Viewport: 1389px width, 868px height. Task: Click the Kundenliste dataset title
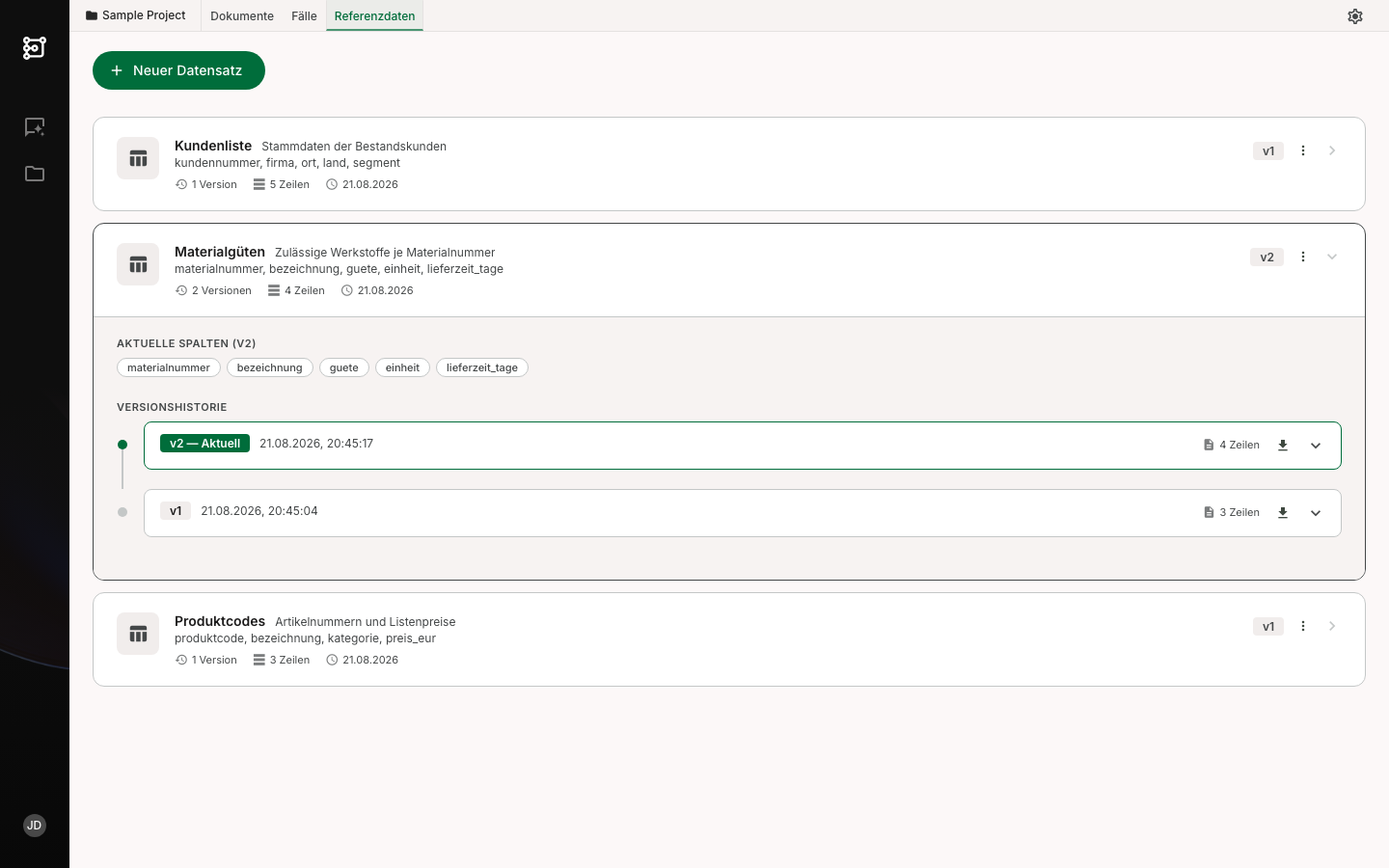tap(213, 146)
